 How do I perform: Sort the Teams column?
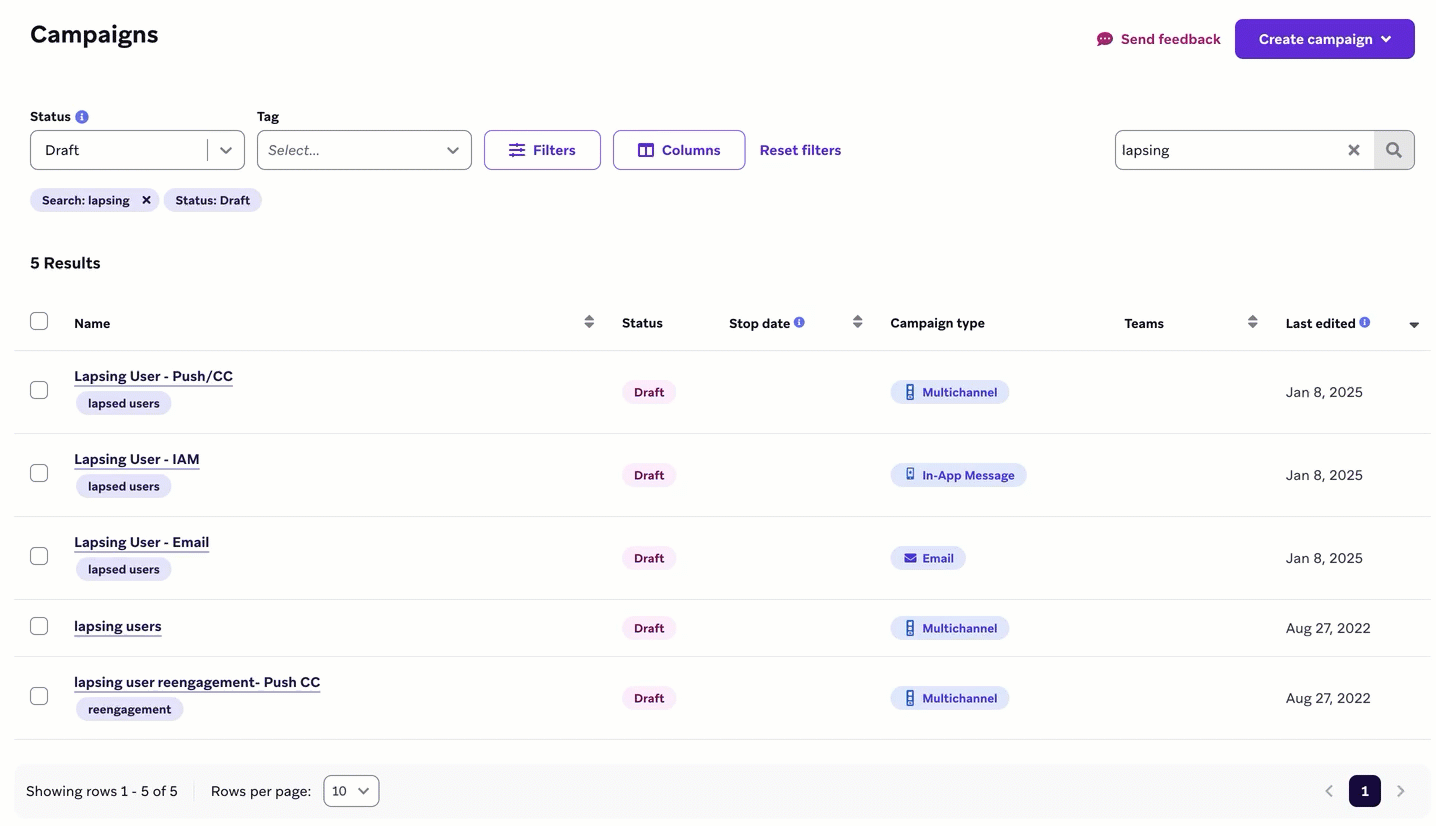(x=1252, y=322)
